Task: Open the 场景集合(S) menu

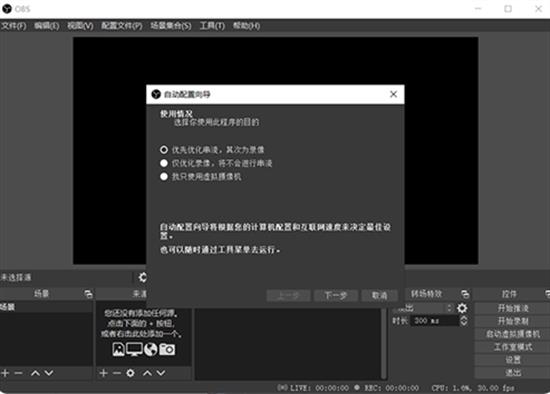Action: (x=171, y=26)
